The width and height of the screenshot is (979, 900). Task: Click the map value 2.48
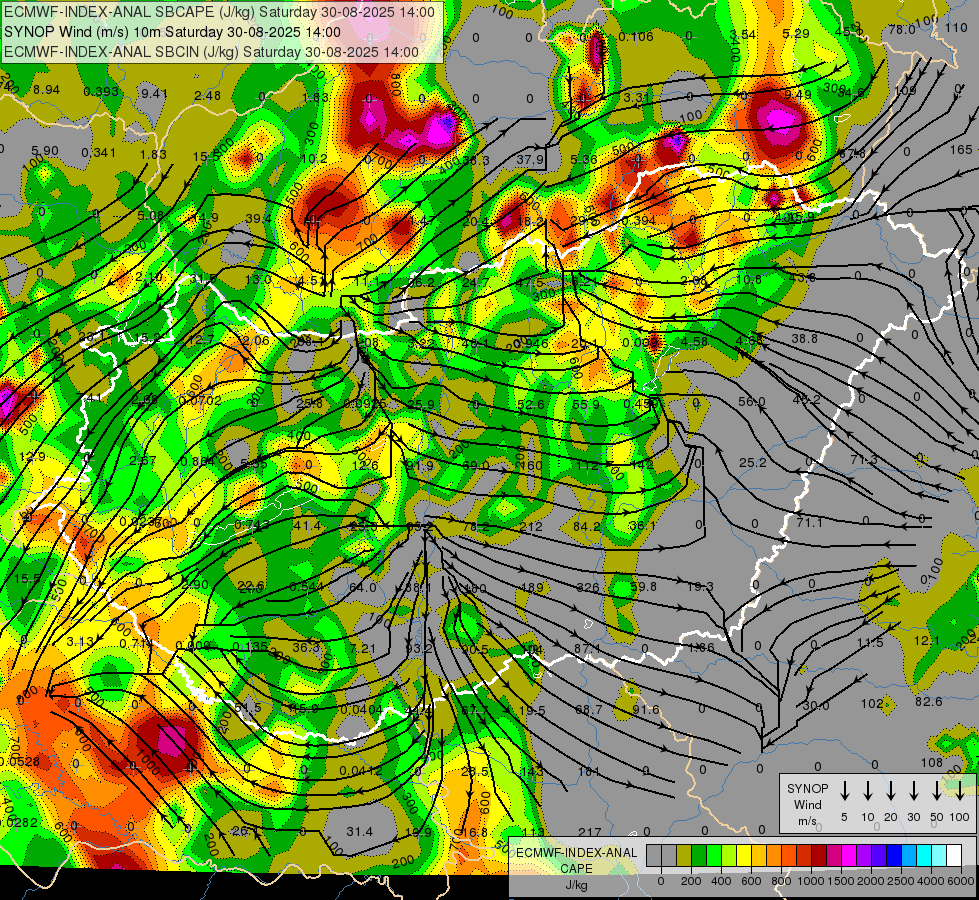(x=207, y=96)
